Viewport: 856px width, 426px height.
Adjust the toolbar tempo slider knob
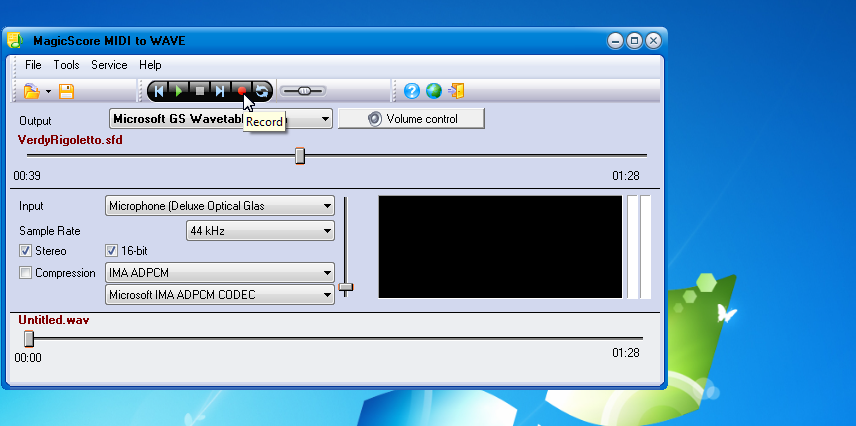pos(304,91)
